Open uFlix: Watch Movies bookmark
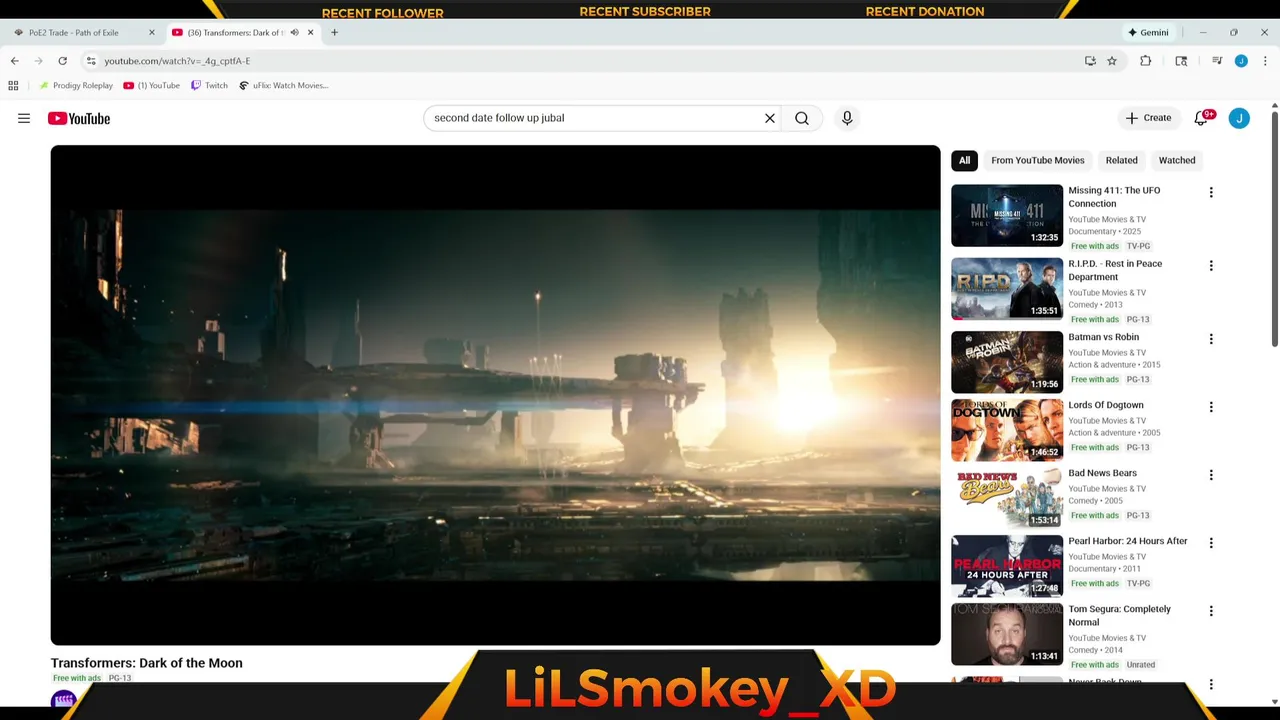This screenshot has width=1280, height=720. pos(284,85)
